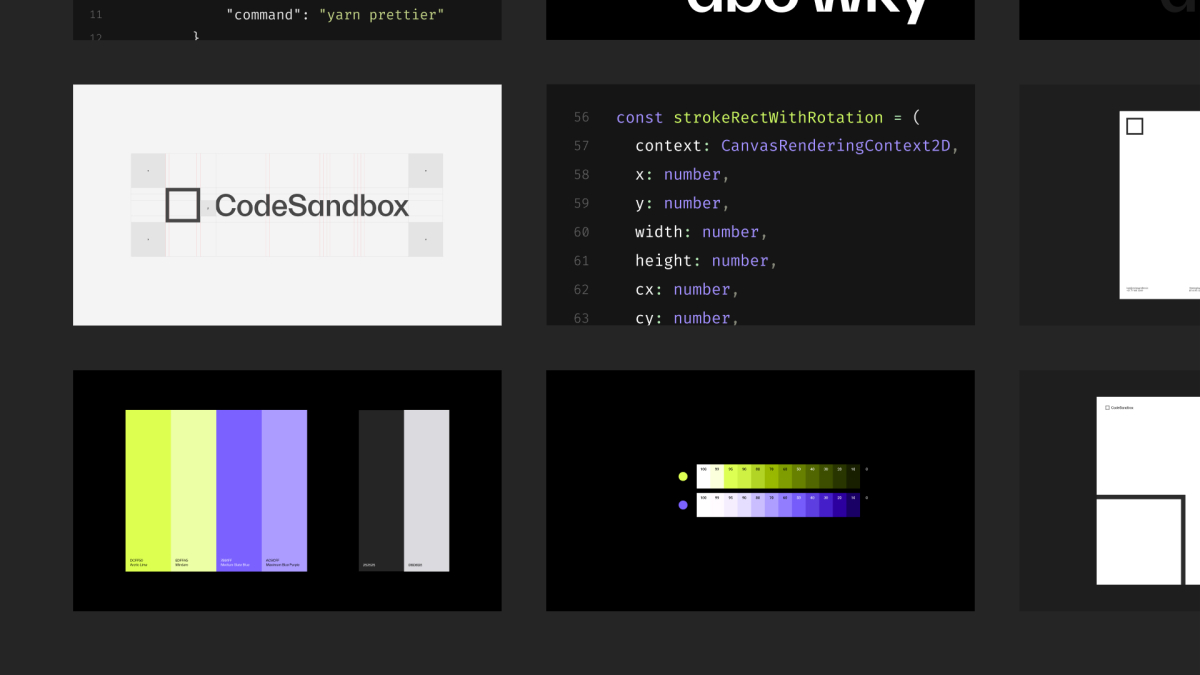Pick the purple scale tone 10 step

click(853, 505)
